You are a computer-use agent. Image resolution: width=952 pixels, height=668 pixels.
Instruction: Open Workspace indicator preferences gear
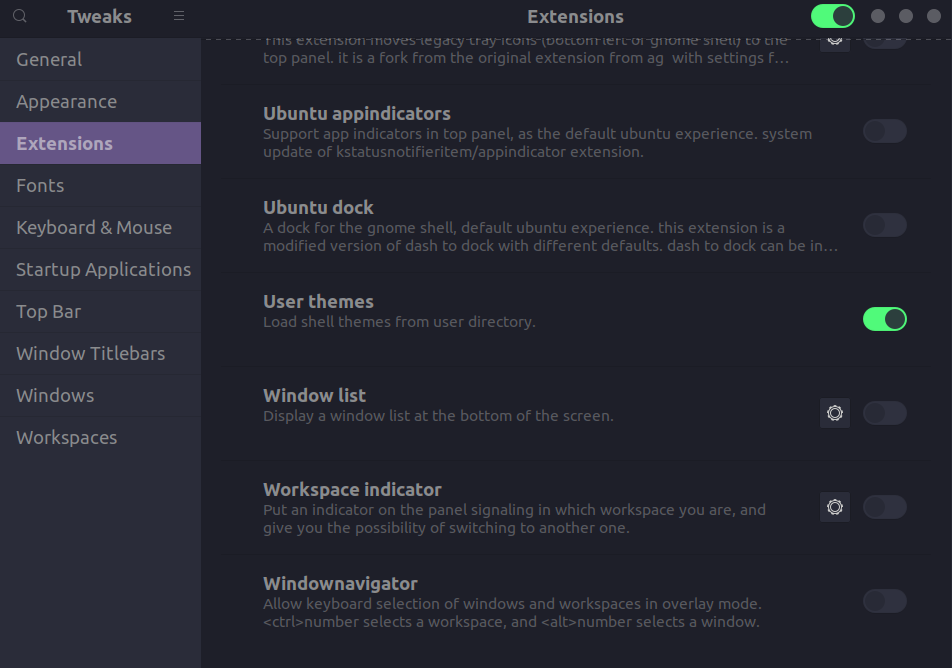(x=834, y=506)
